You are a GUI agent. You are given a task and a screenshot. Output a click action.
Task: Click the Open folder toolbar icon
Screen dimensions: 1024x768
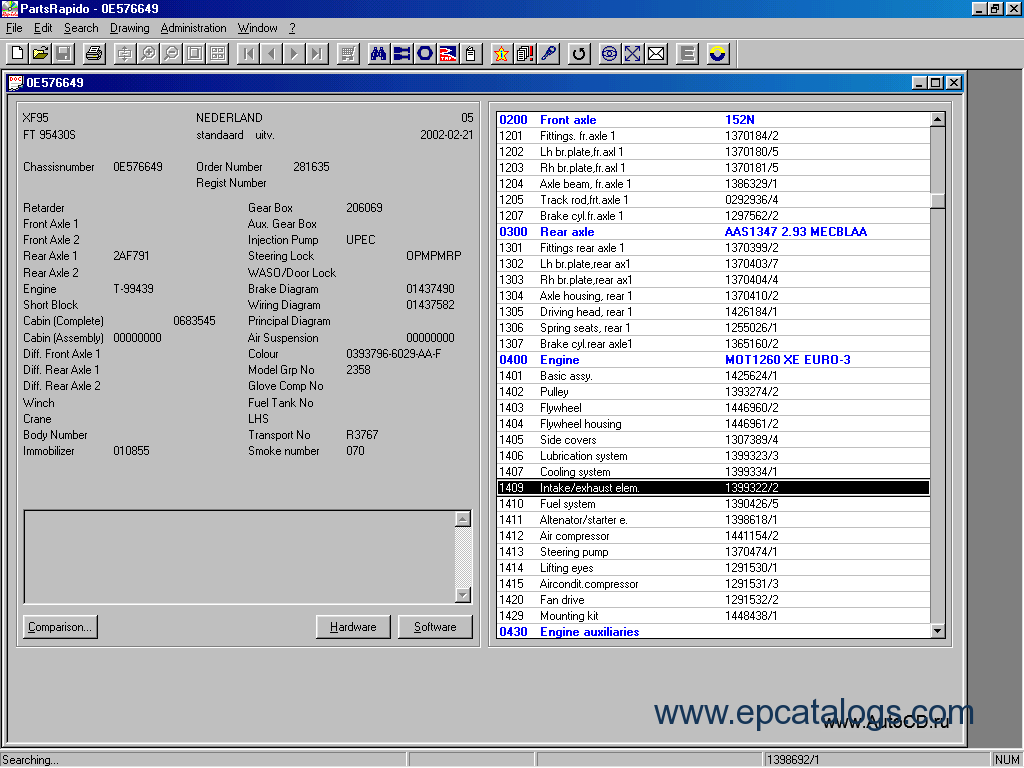(40, 54)
